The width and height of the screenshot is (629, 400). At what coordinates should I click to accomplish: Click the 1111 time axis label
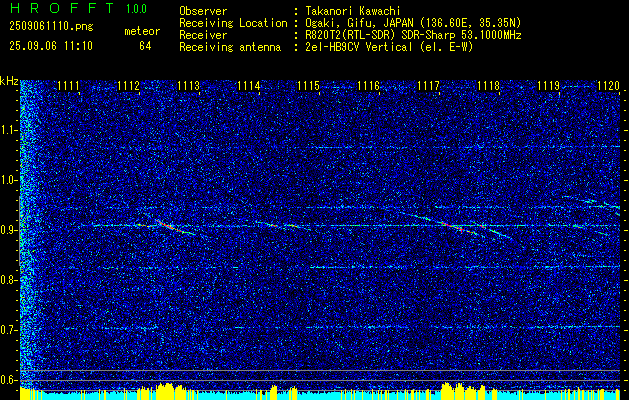coord(68,86)
